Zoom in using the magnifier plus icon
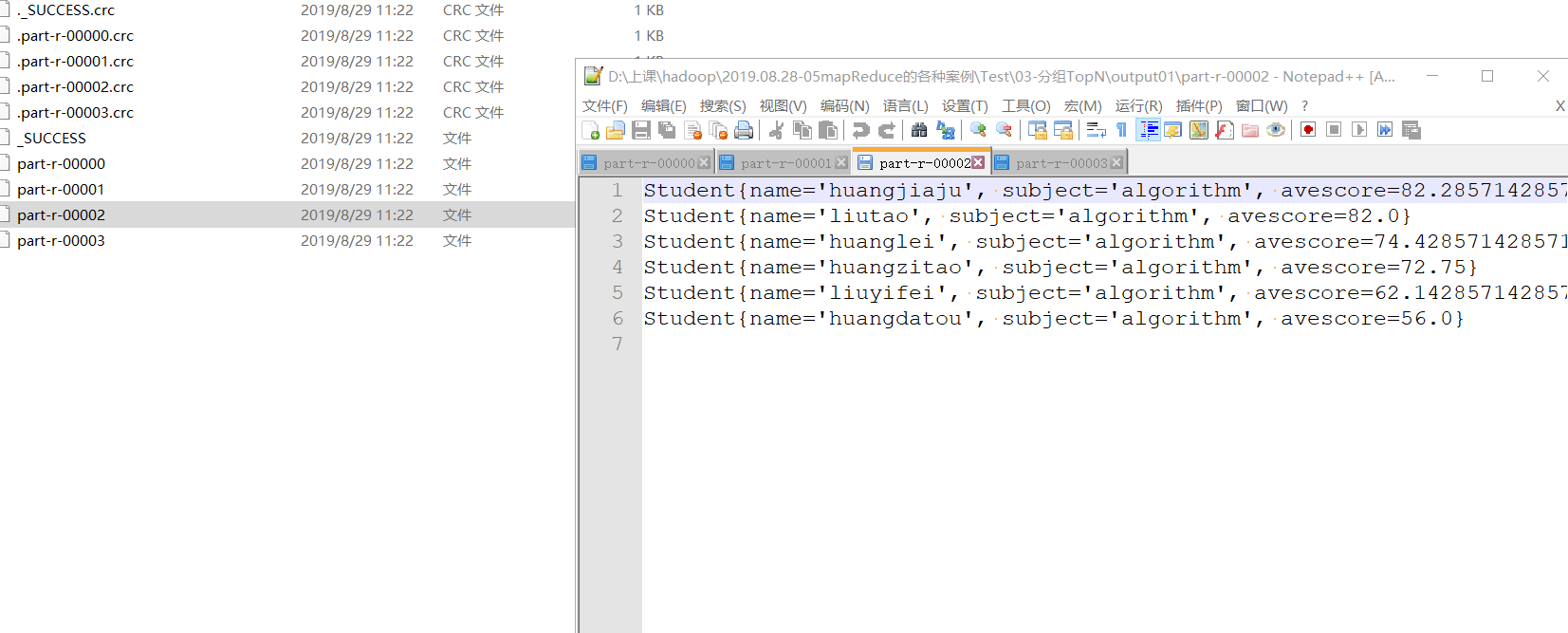Image resolution: width=1568 pixels, height=633 pixels. [978, 130]
